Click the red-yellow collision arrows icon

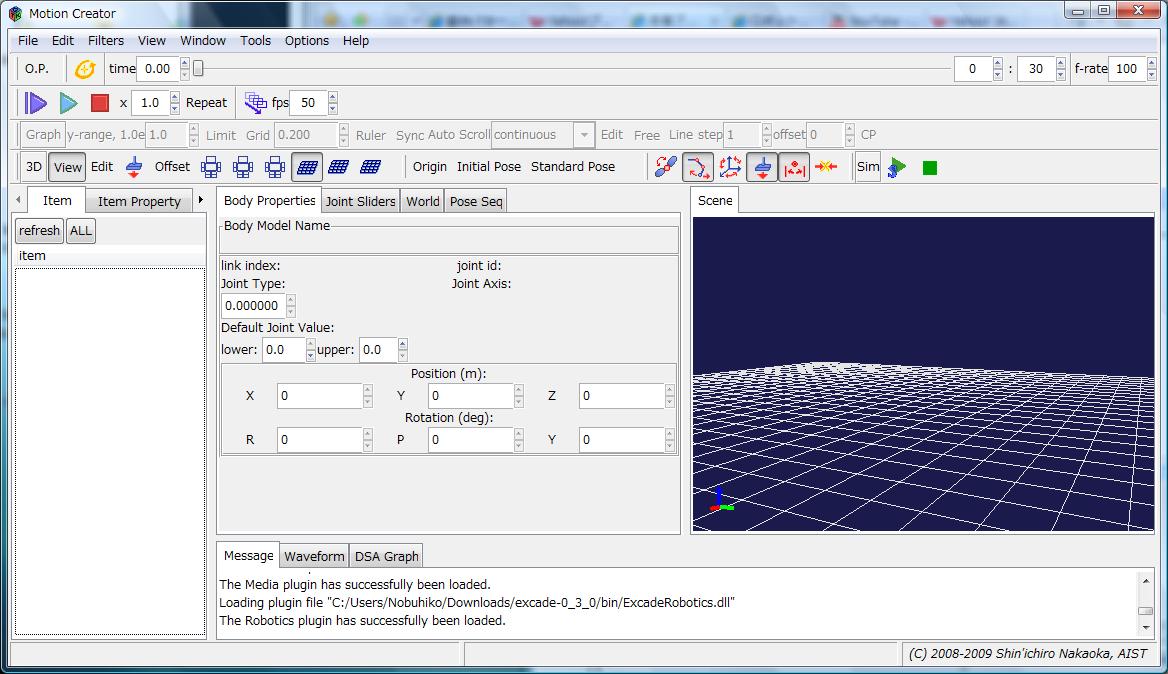(826, 167)
